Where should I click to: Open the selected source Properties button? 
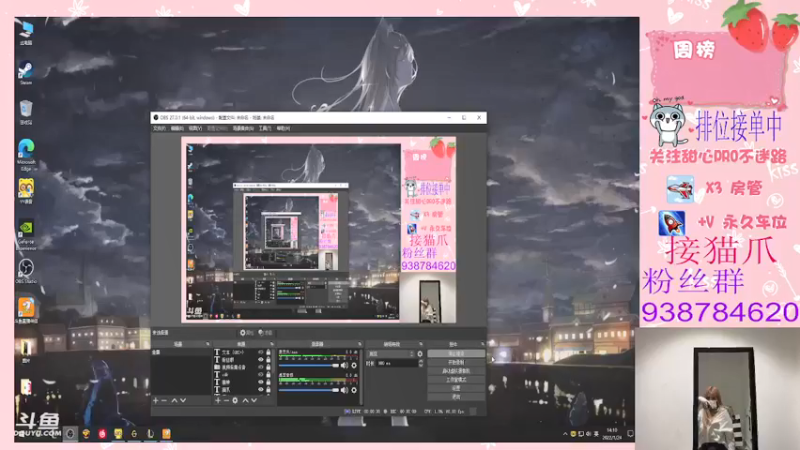(x=247, y=333)
